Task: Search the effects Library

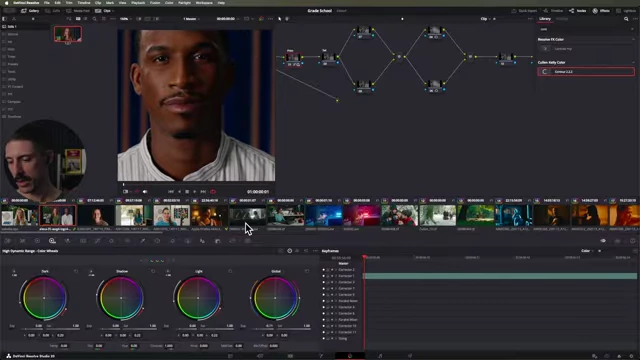Action: click(x=626, y=19)
